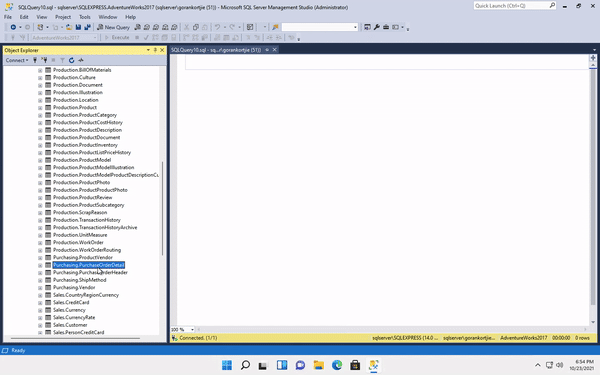Open File Explorer from taskbar
The width and height of the screenshot is (600, 375).
pyautogui.click(x=319, y=365)
